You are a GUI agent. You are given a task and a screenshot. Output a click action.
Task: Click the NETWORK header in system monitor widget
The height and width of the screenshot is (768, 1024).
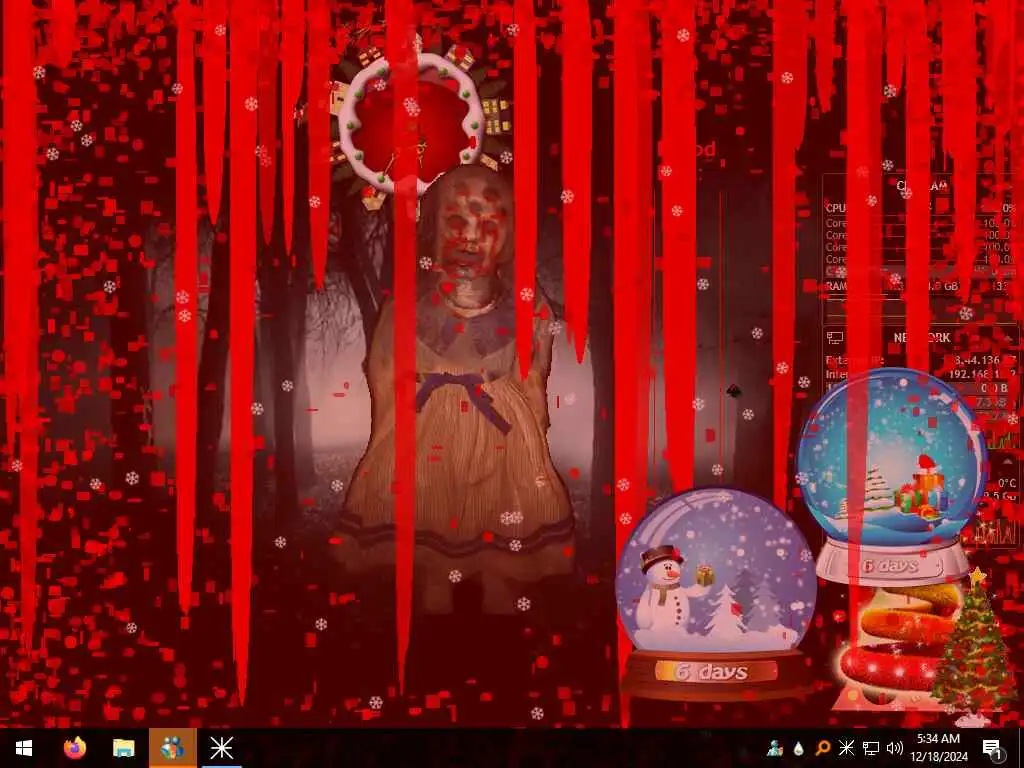click(921, 338)
